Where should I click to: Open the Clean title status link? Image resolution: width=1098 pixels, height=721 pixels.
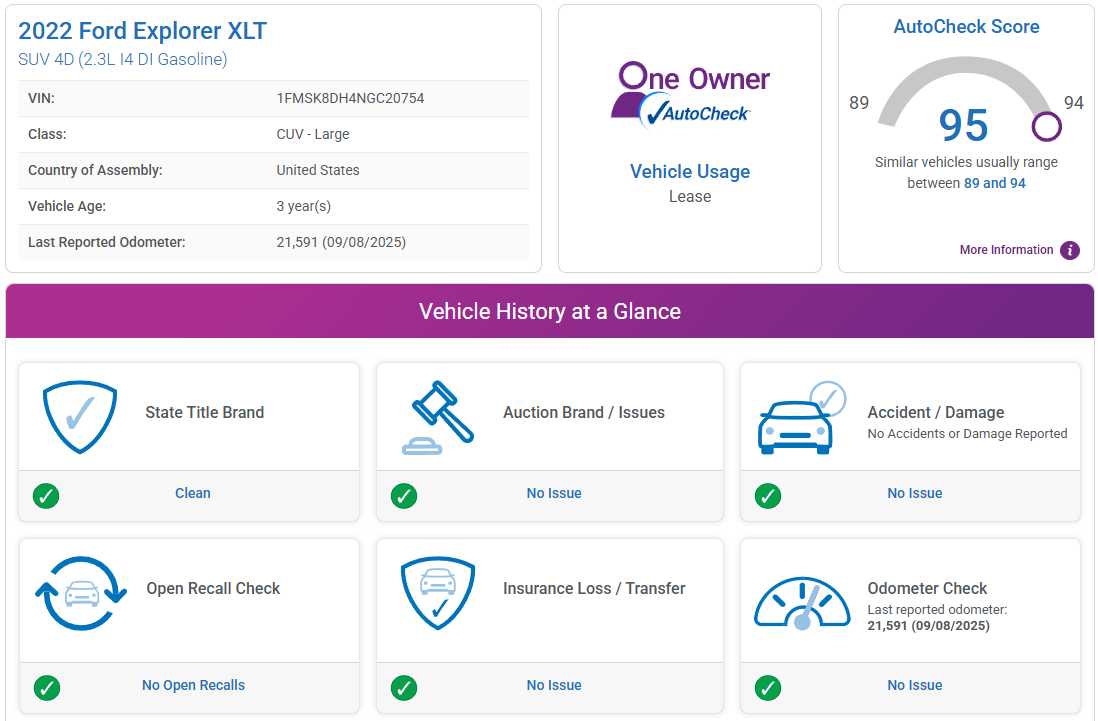click(193, 493)
